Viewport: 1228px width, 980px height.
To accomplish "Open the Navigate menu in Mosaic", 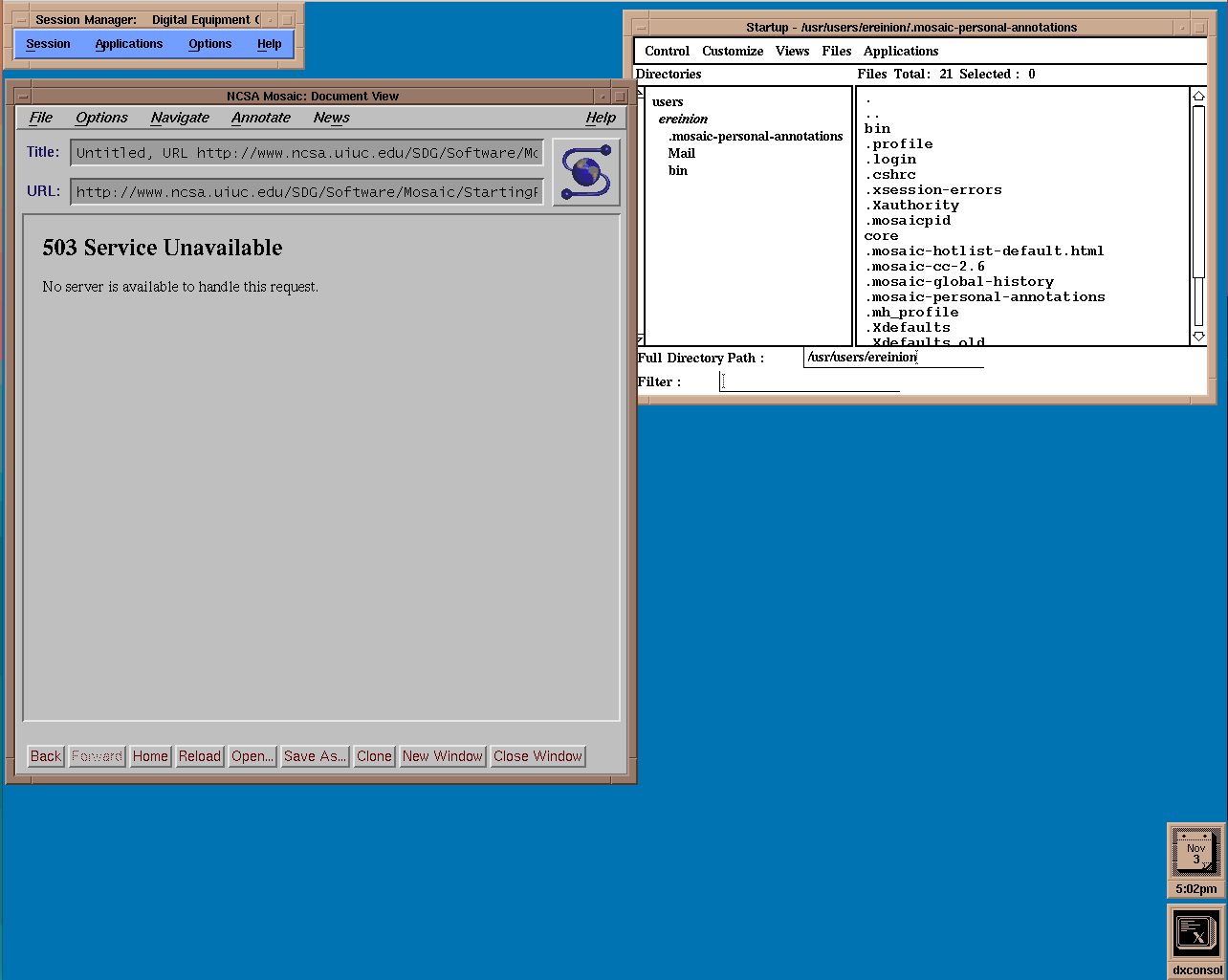I will tap(180, 118).
